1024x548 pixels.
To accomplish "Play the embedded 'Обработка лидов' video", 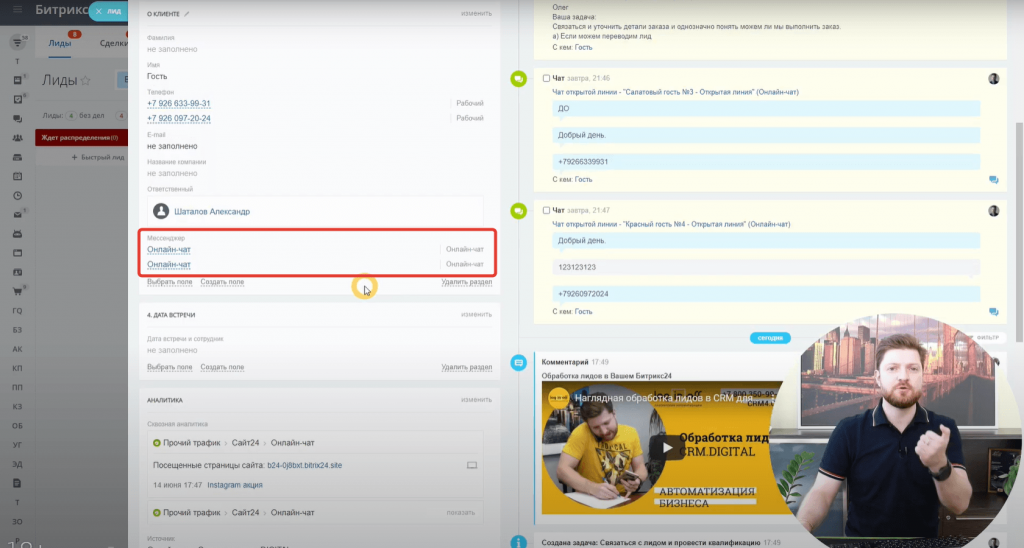I will point(666,448).
